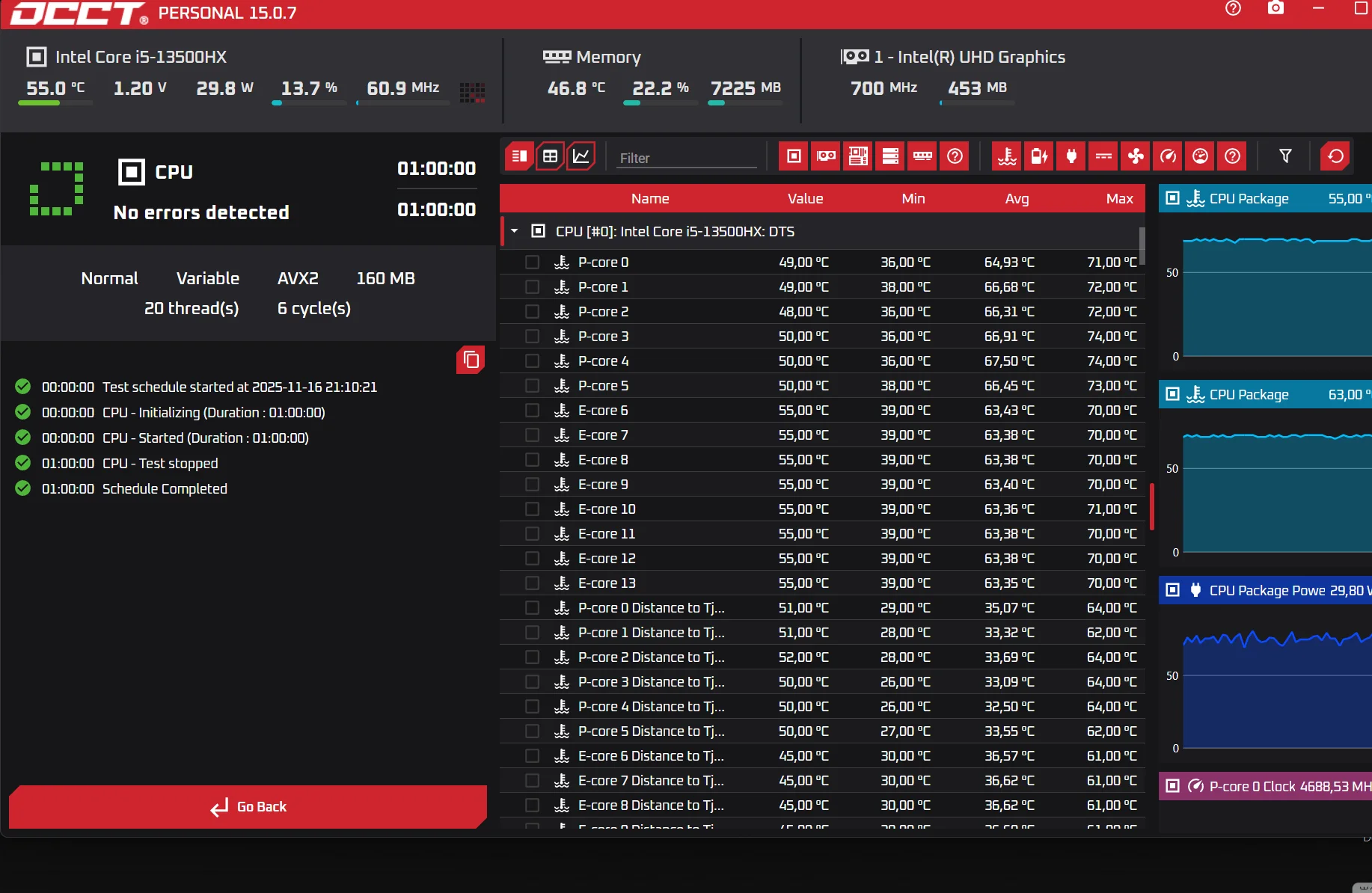1372x893 pixels.
Task: Check the P-core 1 temperature checkbox
Action: tap(532, 287)
